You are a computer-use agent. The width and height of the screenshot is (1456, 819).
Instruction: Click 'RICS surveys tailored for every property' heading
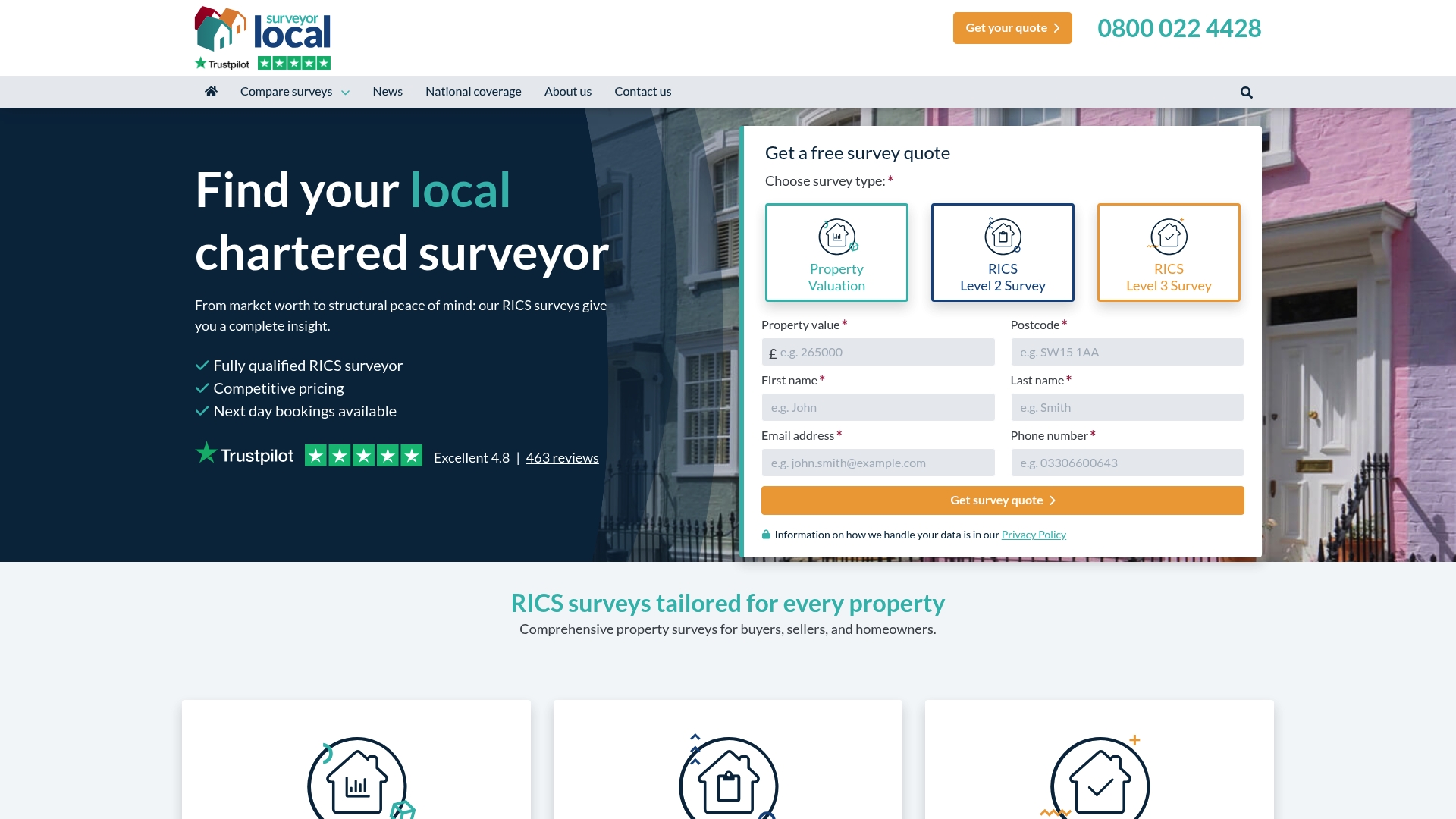click(728, 604)
